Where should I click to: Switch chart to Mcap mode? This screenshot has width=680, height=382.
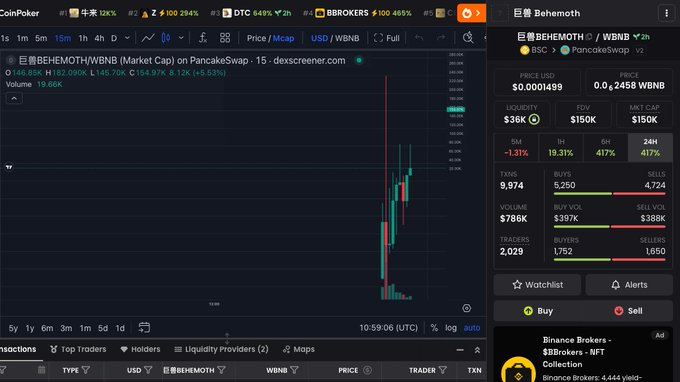[x=284, y=38]
